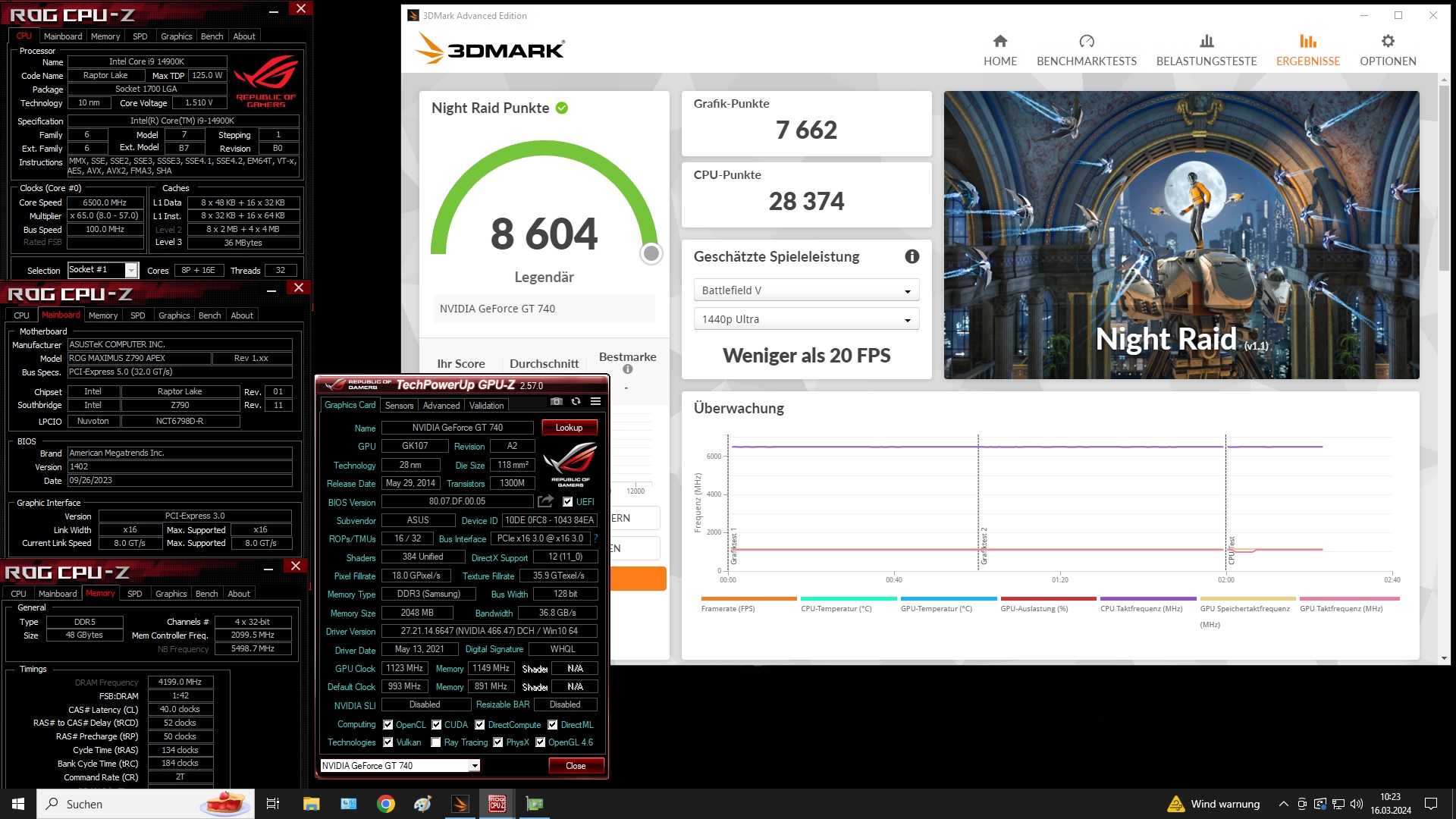Viewport: 1456px width, 819px height.
Task: Click the GPU-Z taskbar icon
Action: coord(535,804)
